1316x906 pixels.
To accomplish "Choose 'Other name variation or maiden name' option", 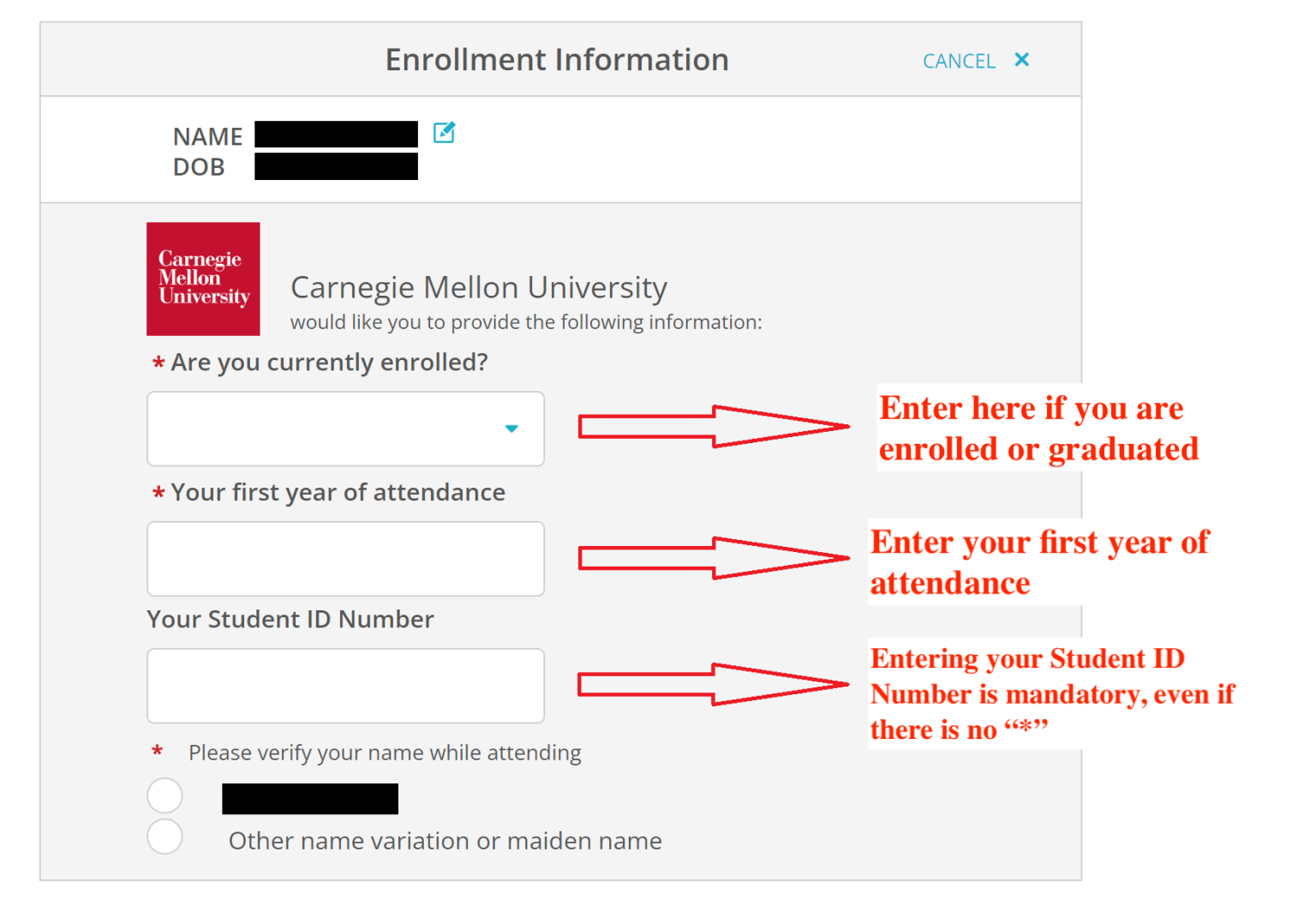I will [164, 837].
